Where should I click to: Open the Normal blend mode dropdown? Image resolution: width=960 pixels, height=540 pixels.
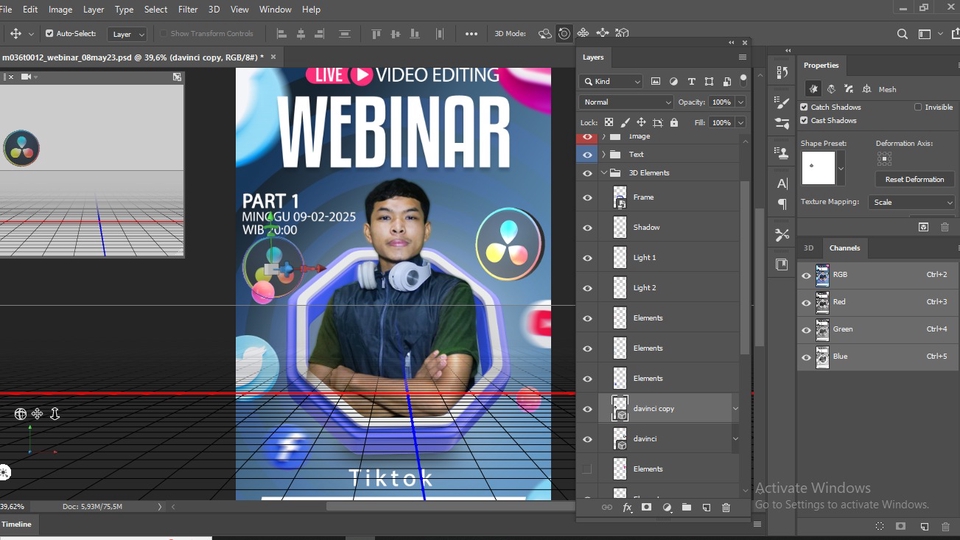[x=627, y=102]
